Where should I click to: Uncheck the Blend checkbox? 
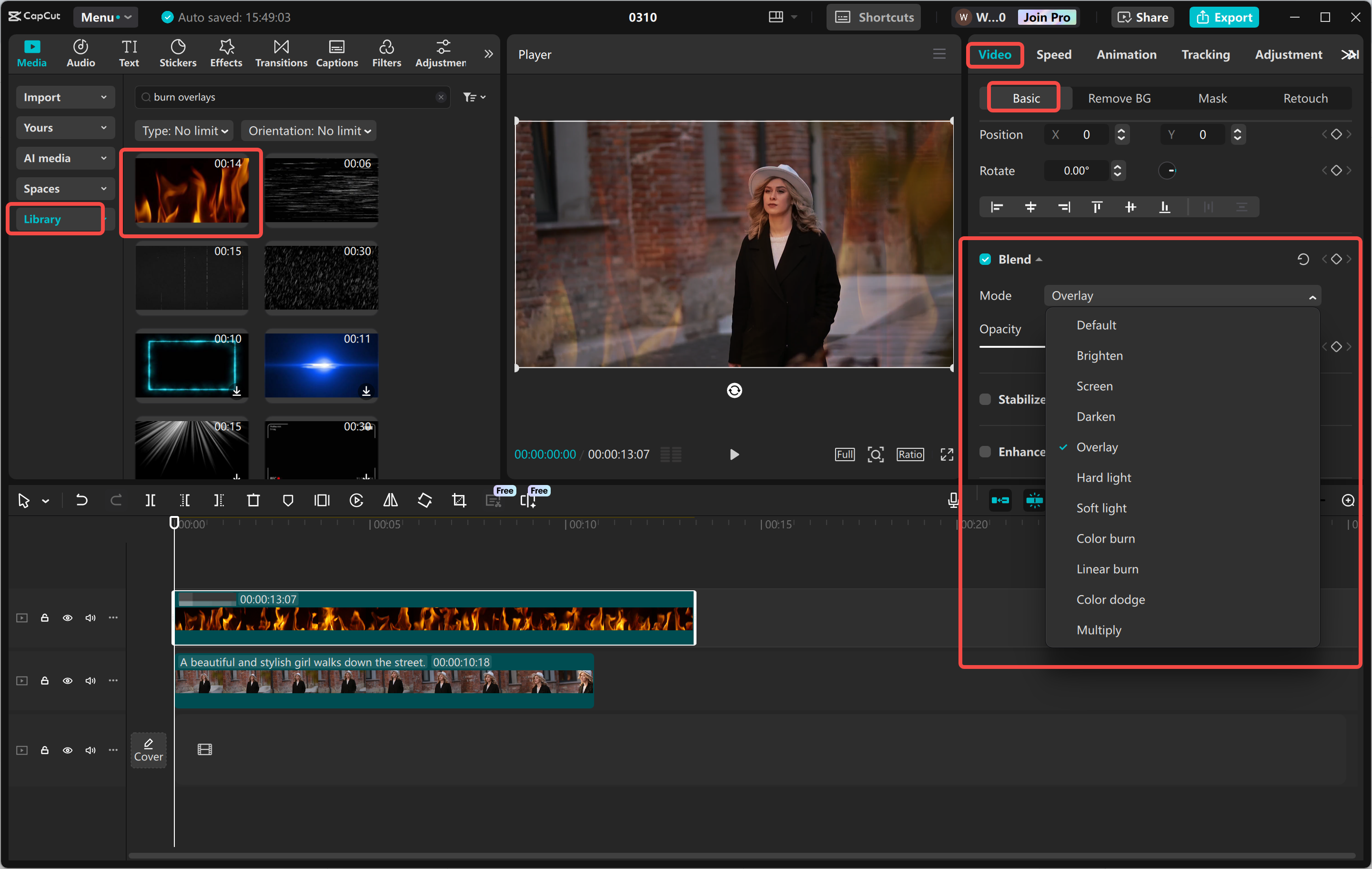(x=985, y=259)
